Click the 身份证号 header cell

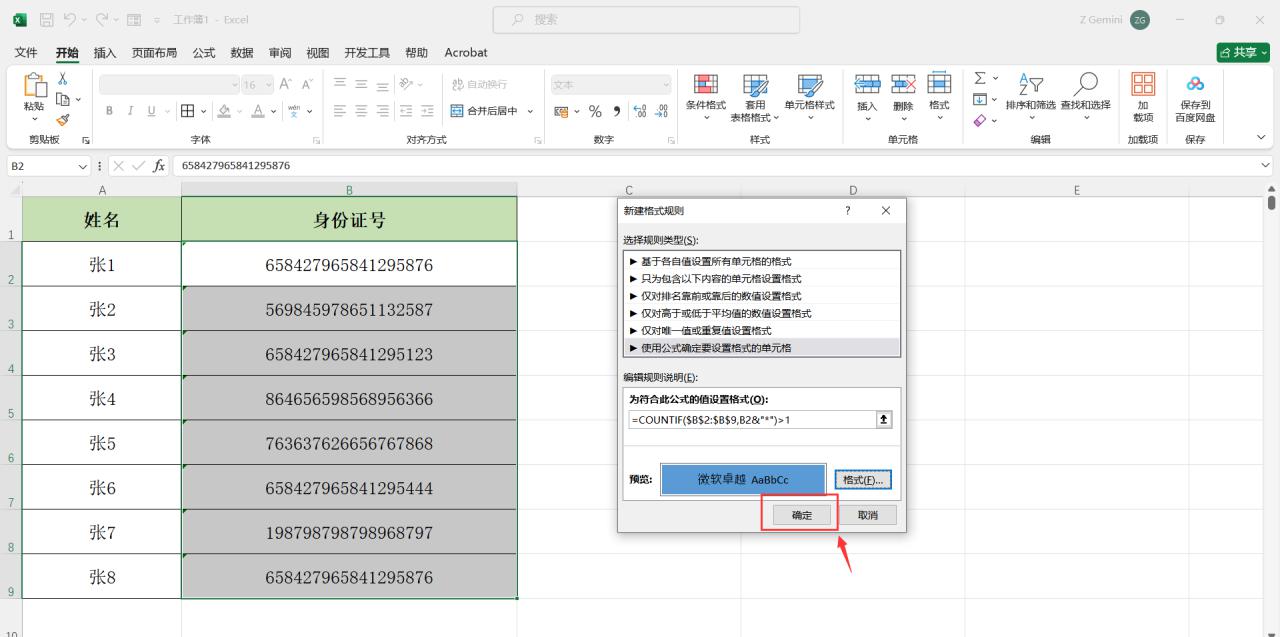pos(349,220)
